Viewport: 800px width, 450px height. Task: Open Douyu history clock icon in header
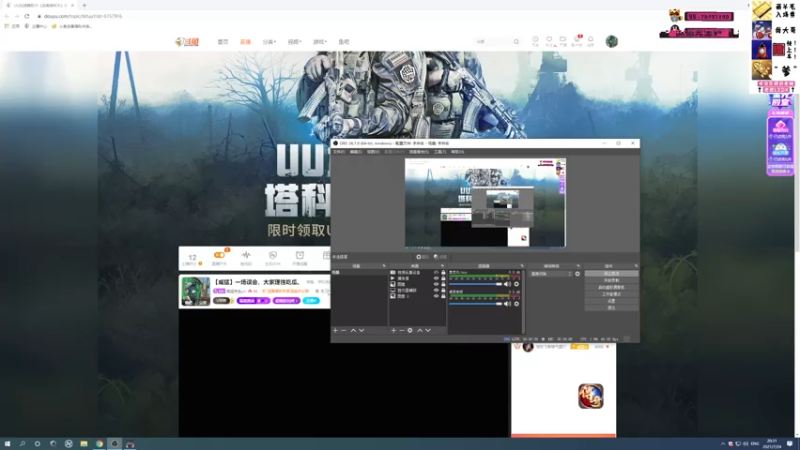click(535, 41)
